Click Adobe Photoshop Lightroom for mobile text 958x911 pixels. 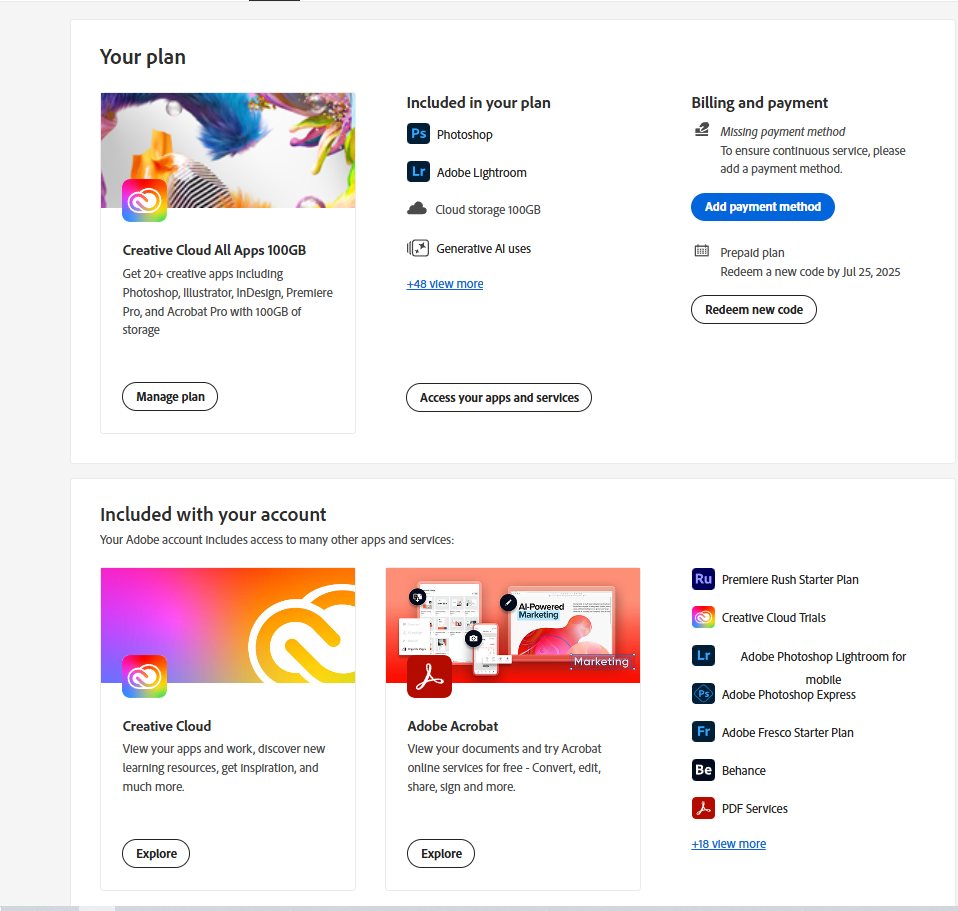point(823,668)
